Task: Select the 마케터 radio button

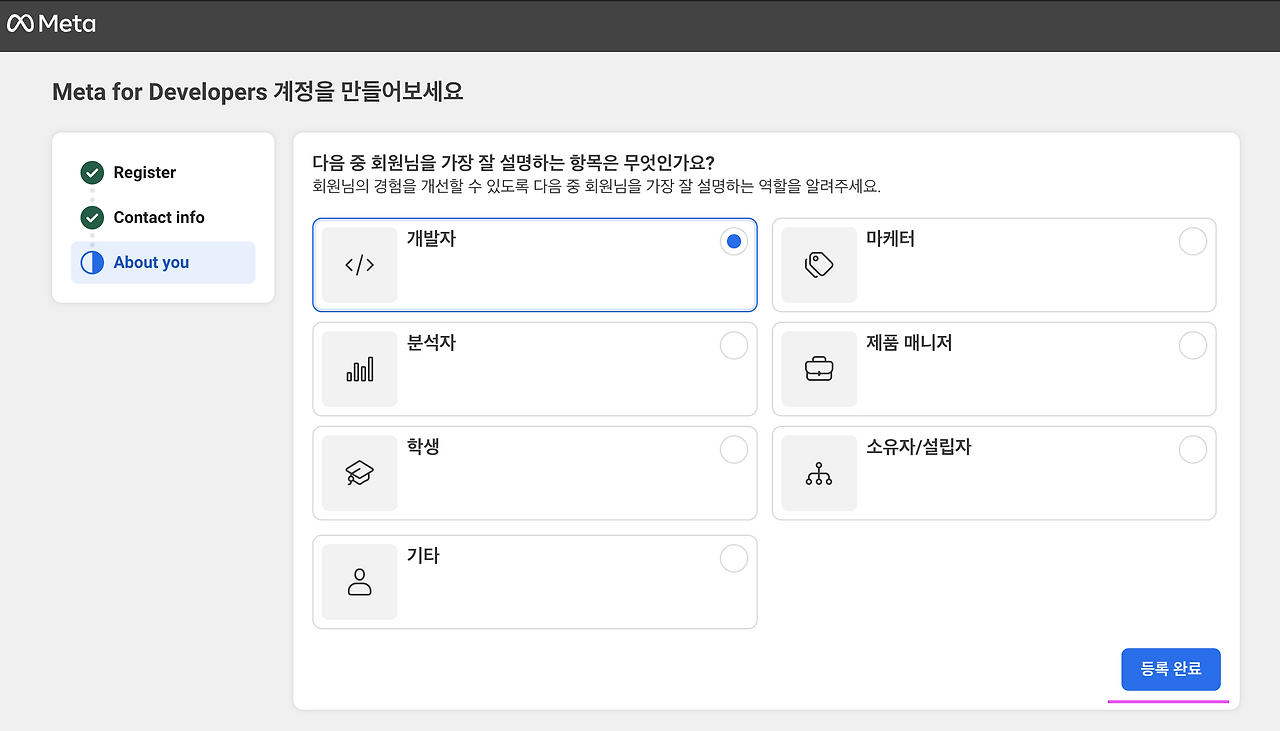Action: pos(1193,242)
